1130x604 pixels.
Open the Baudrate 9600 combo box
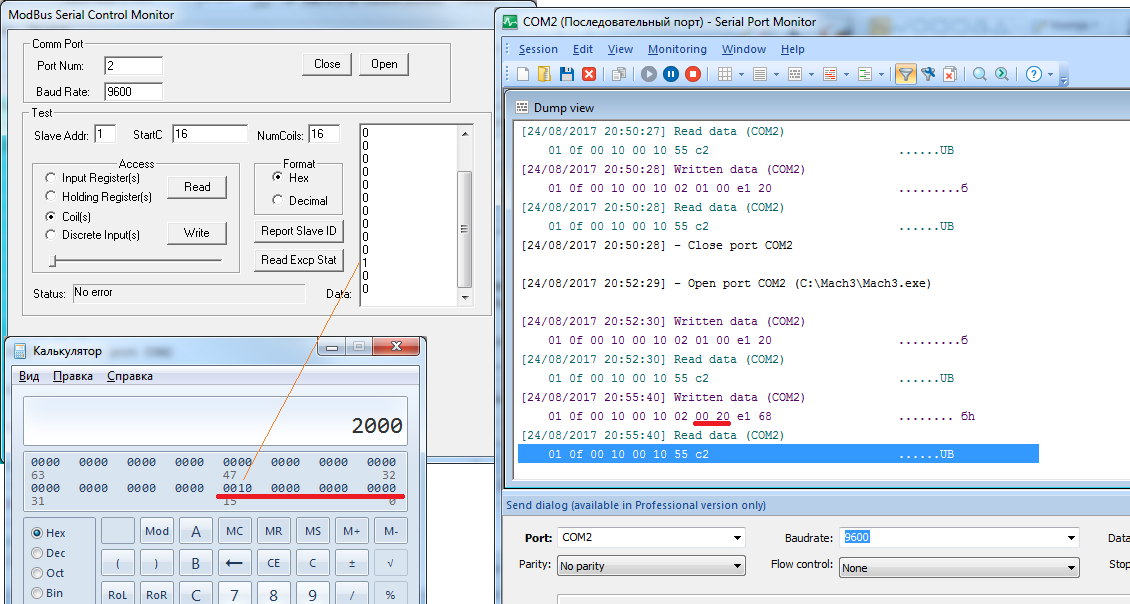click(x=961, y=538)
